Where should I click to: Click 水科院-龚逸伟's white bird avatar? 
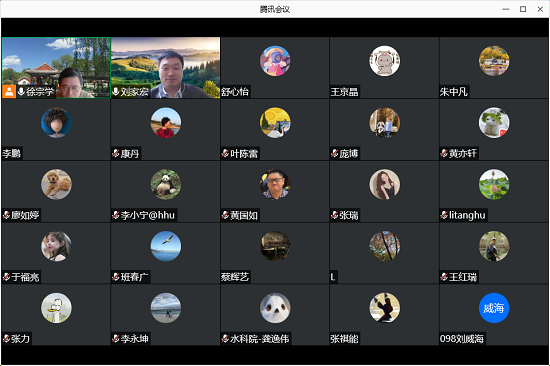(x=275, y=308)
